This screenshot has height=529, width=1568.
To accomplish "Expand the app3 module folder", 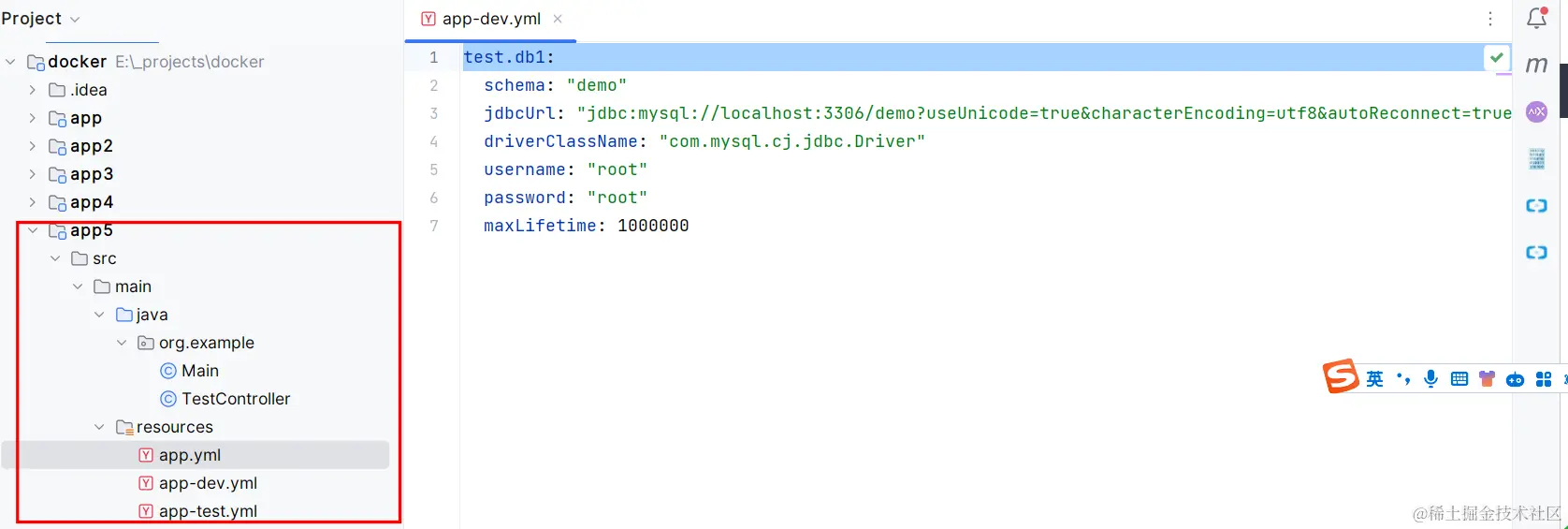I will pyautogui.click(x=33, y=174).
